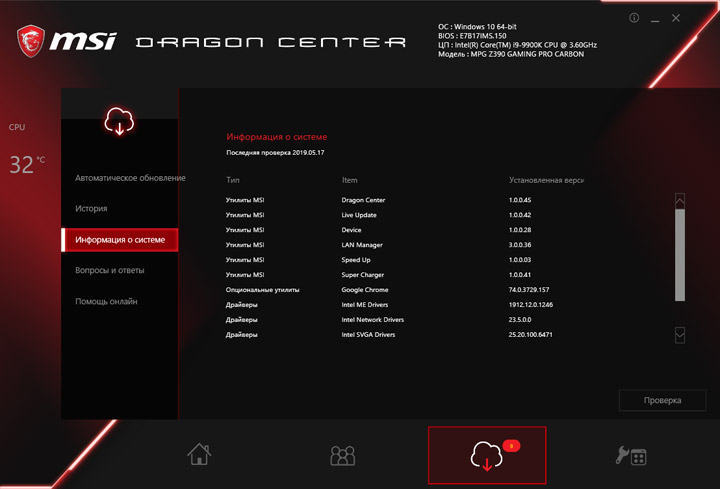Click Драйверы cell of Intel ME Drivers row
720x489 pixels.
tap(242, 304)
